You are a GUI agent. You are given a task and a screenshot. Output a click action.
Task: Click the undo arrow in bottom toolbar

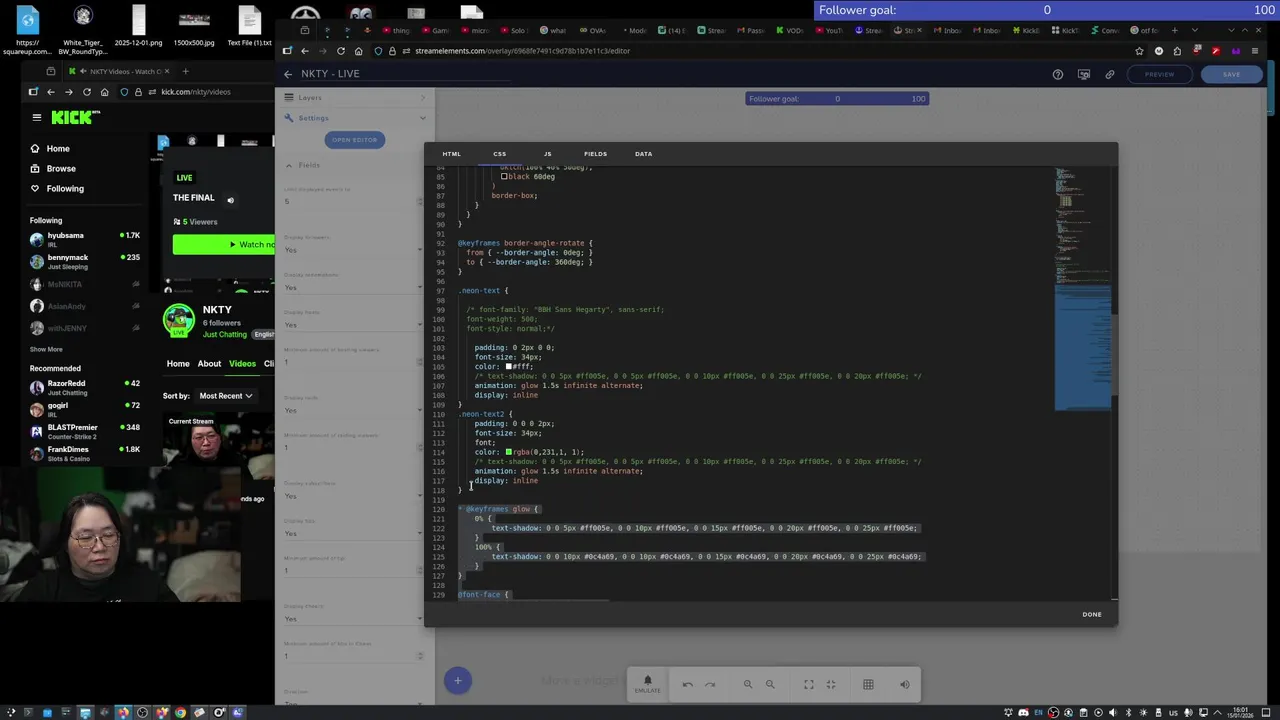coord(687,684)
